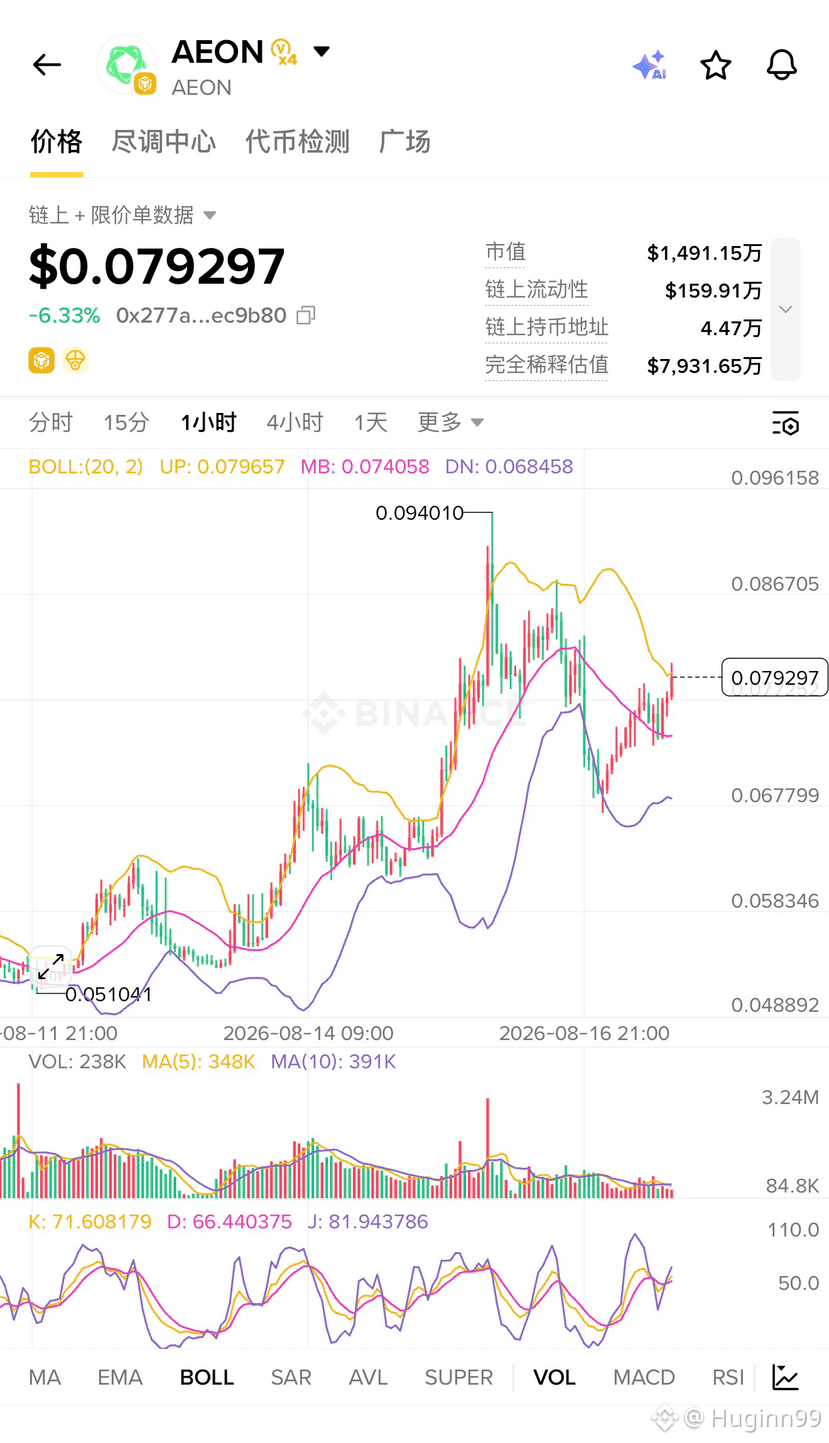Select 分时 timeframe
Viewport: 829px width, 1443px height.
pos(51,423)
